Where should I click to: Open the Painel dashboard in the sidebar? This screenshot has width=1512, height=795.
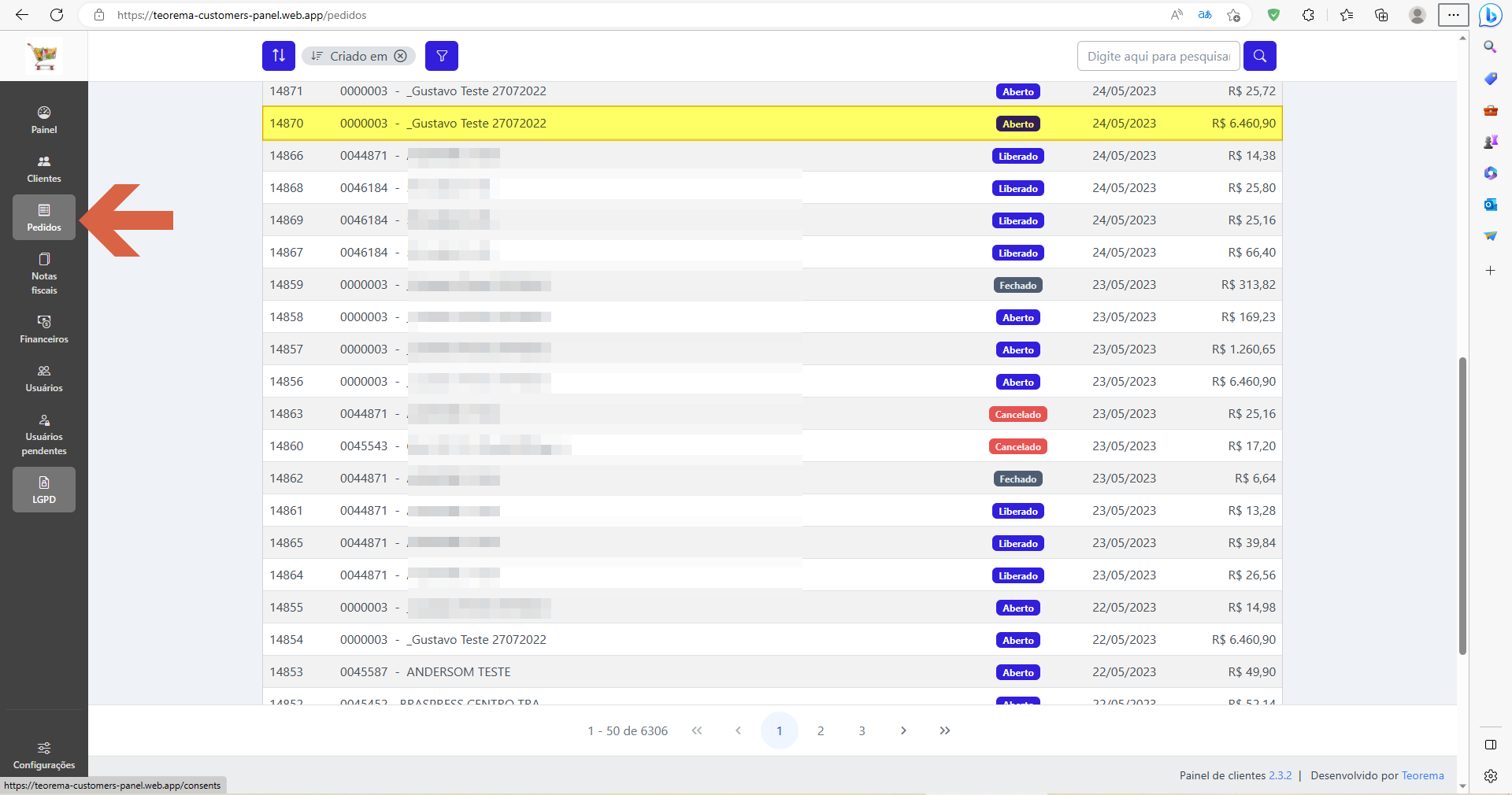44,120
